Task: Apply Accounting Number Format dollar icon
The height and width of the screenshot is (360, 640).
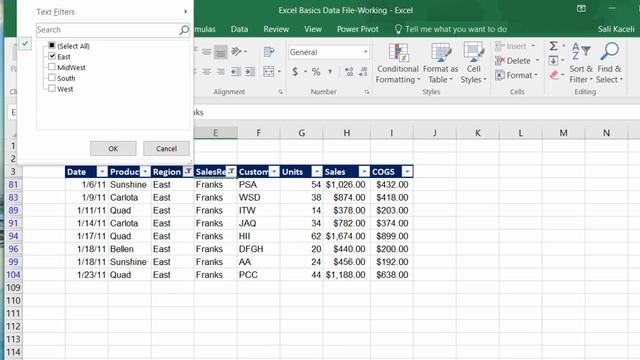Action: [x=295, y=72]
